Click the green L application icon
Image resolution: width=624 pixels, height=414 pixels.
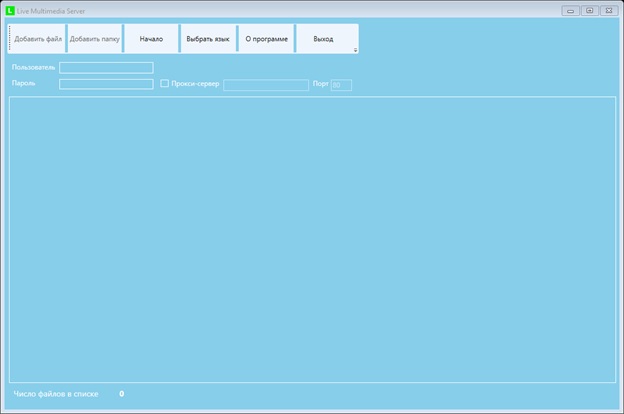click(10, 11)
